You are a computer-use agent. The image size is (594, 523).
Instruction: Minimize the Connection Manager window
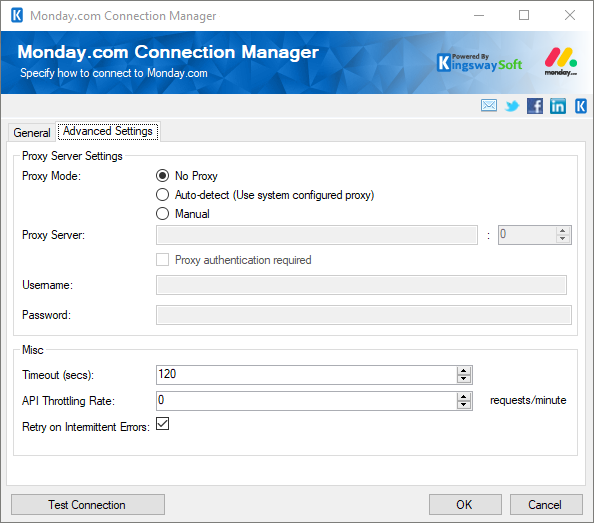479,16
